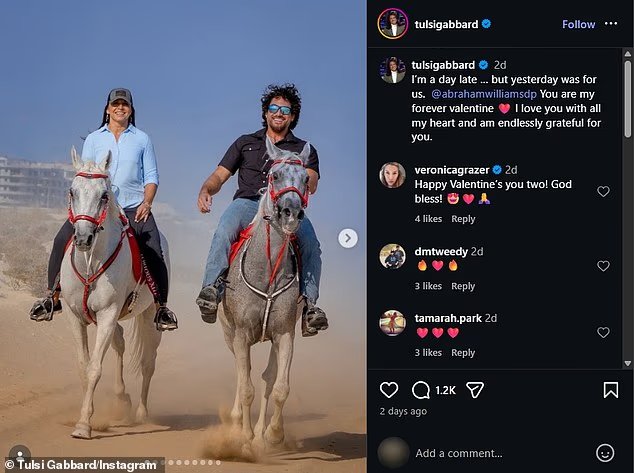This screenshot has height=473, width=634.
Task: Like veronicagrazer's comment
Action: click(x=603, y=191)
